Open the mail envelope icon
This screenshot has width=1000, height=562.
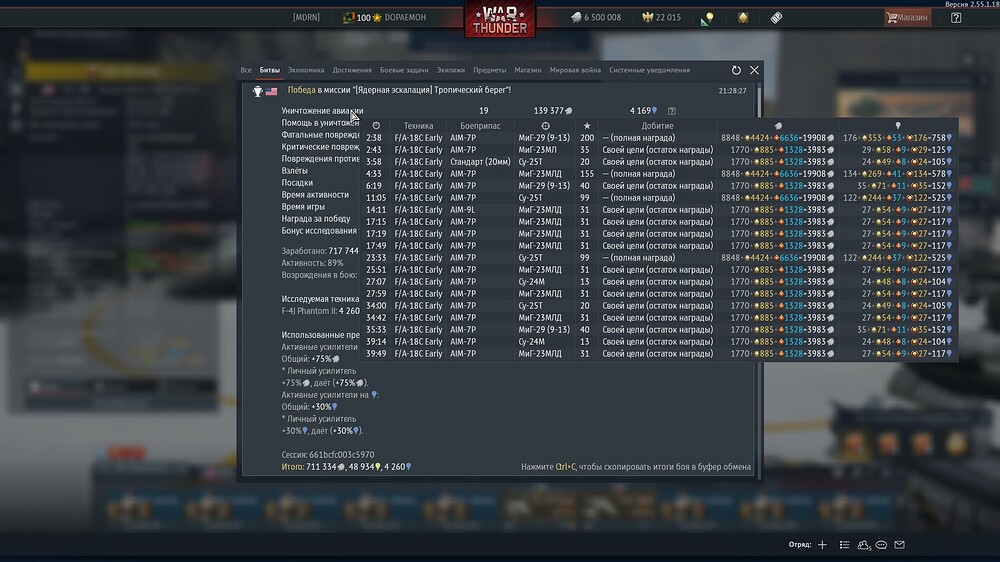[899, 545]
